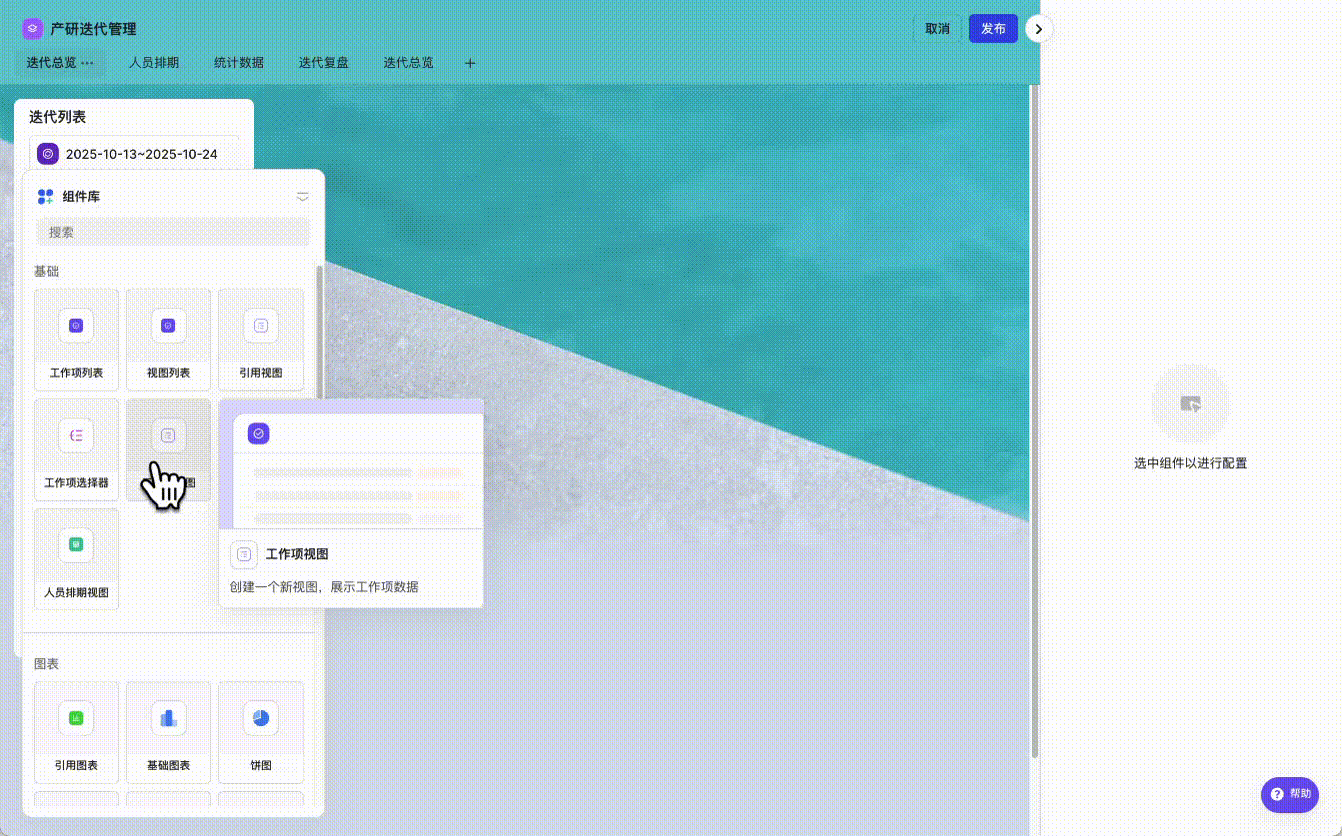Focus the 搜索 field in 组件库
This screenshot has height=836, width=1342.
click(x=173, y=232)
